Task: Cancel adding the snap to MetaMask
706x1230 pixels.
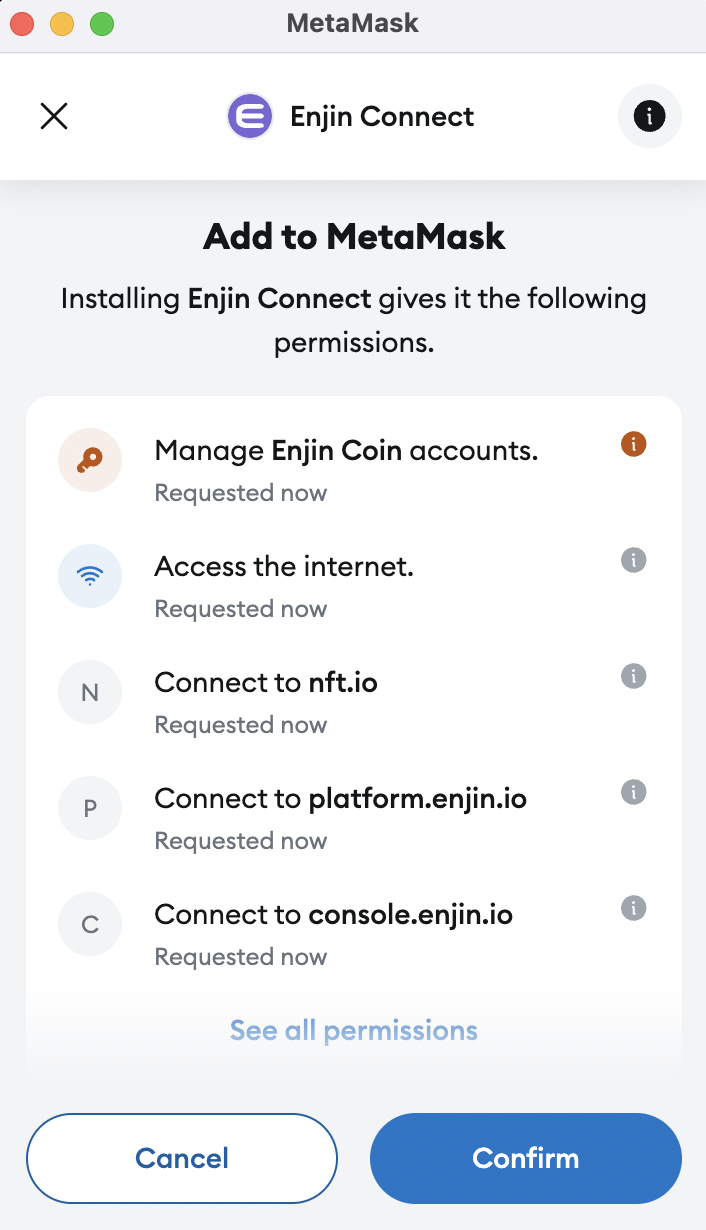Action: [x=182, y=1158]
